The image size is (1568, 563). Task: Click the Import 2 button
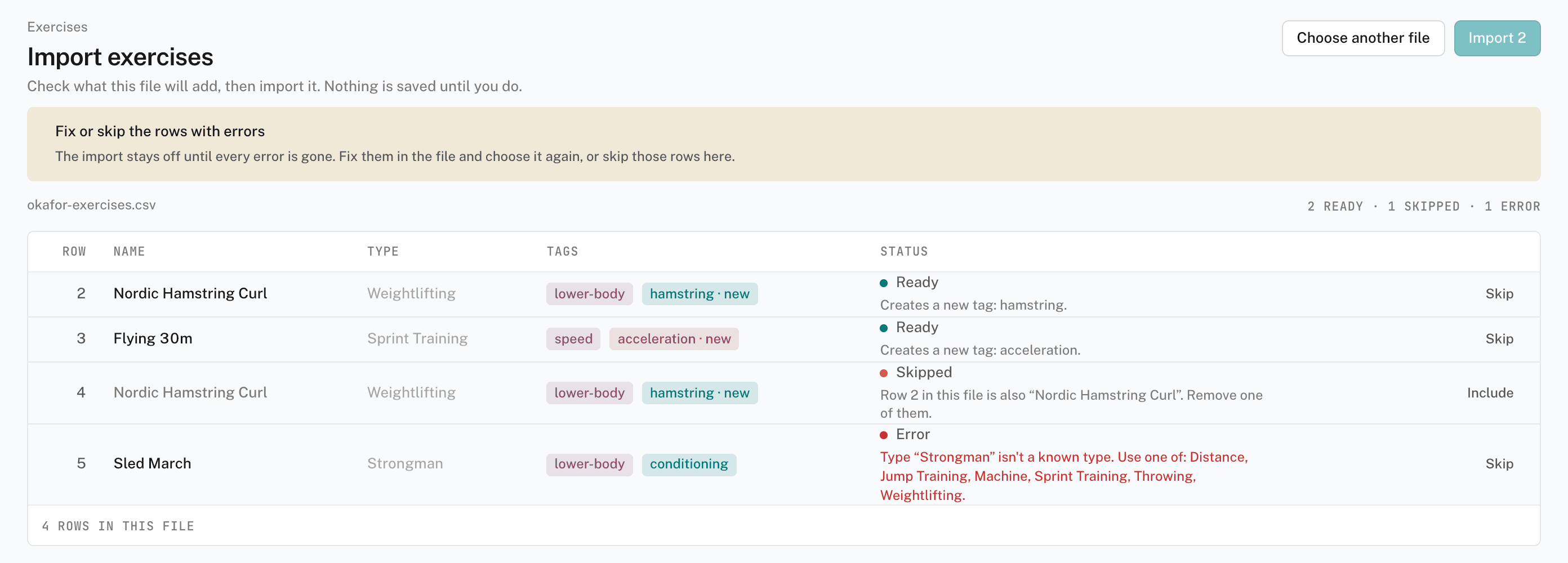click(x=1497, y=38)
